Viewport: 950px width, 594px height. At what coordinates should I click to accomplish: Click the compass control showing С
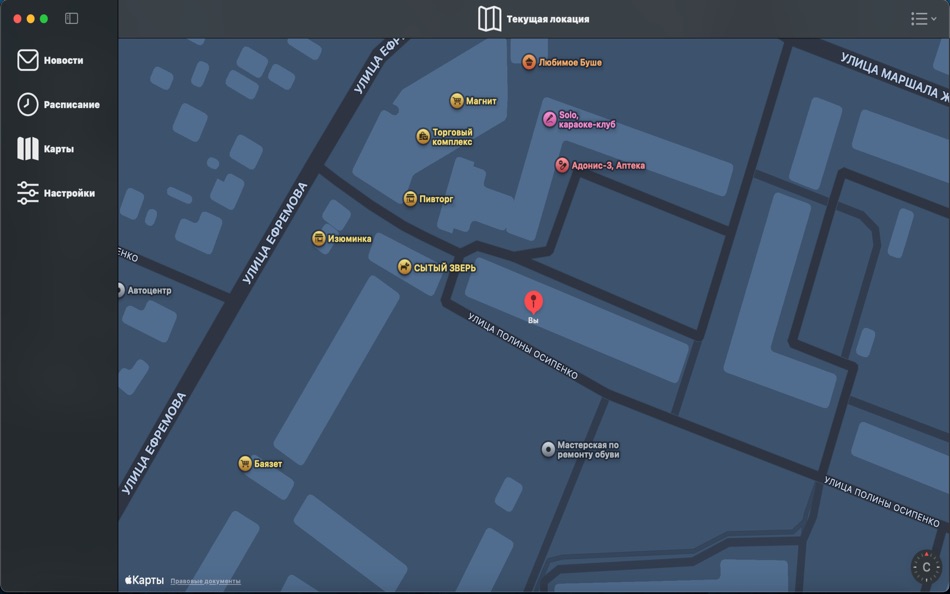[926, 567]
